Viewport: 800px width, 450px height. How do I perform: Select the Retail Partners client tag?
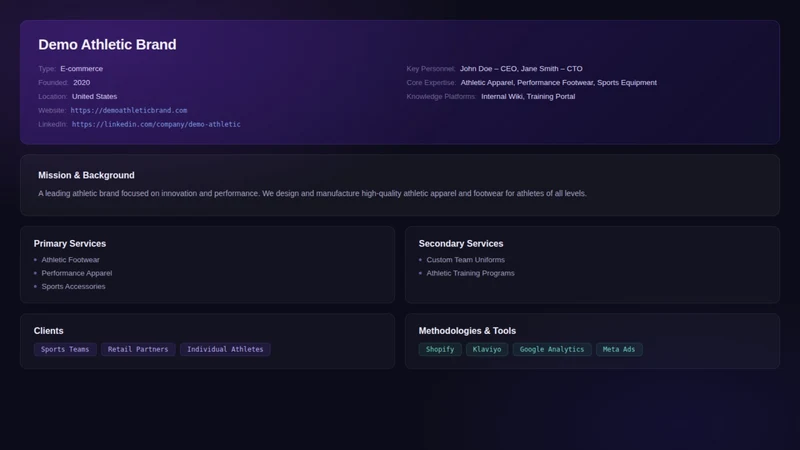click(x=138, y=349)
